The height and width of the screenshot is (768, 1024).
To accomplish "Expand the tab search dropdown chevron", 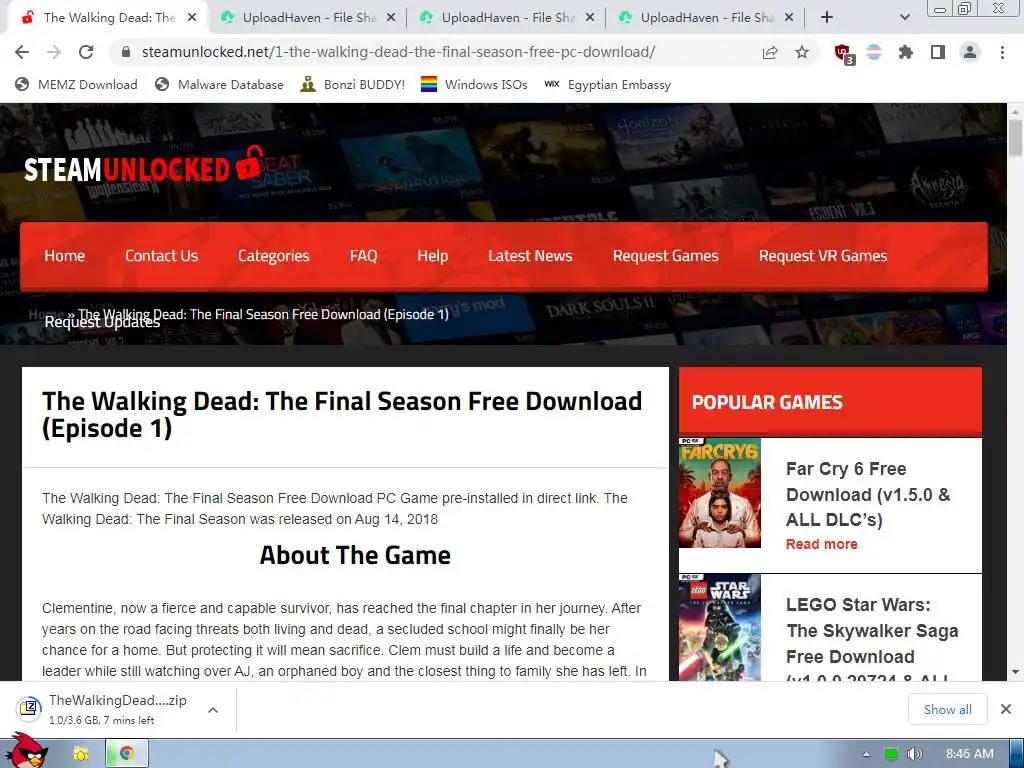I will coord(904,18).
